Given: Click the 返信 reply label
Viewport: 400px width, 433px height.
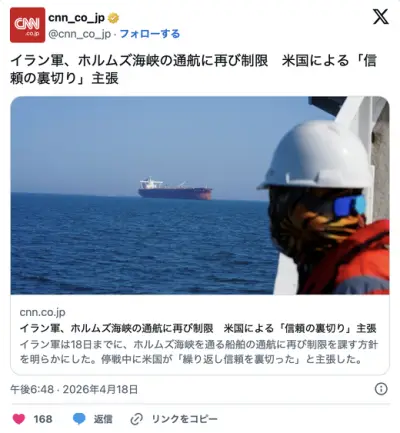Looking at the screenshot, I should pos(103,419).
